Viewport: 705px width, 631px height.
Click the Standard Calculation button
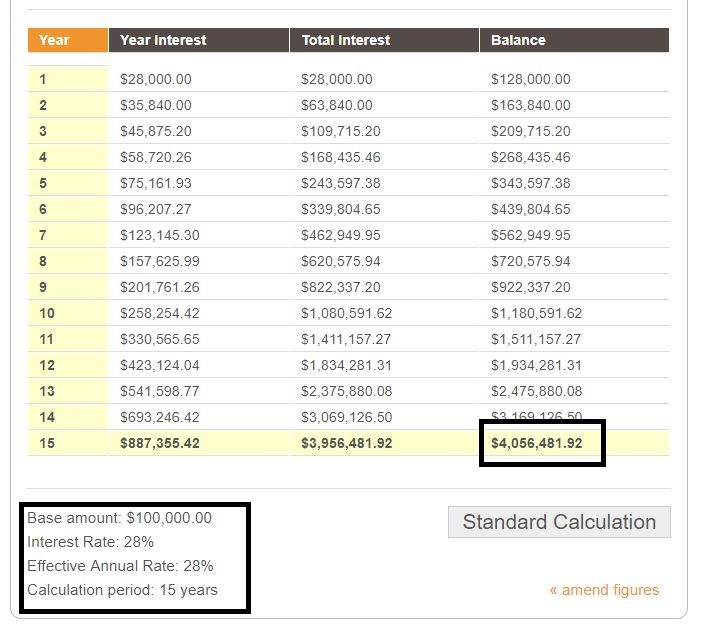[559, 522]
